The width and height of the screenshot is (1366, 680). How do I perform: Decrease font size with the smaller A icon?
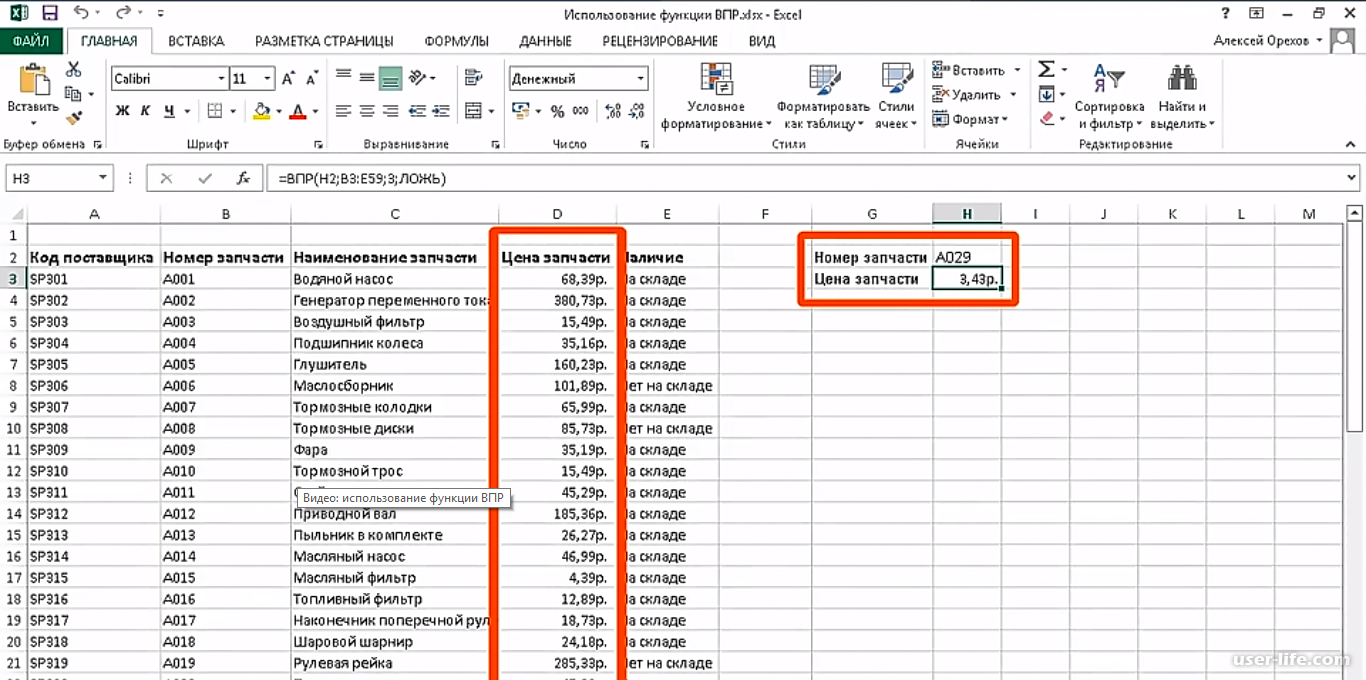pos(313,78)
